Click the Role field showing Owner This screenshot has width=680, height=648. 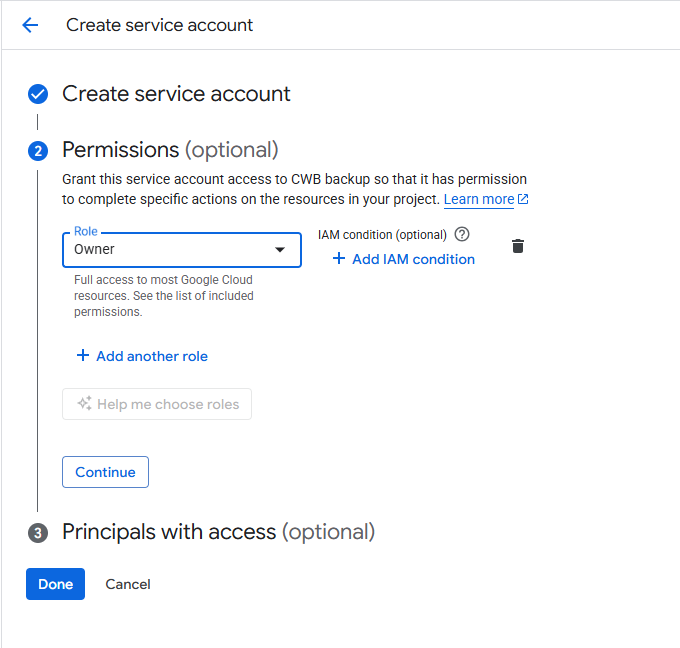[x=182, y=250]
